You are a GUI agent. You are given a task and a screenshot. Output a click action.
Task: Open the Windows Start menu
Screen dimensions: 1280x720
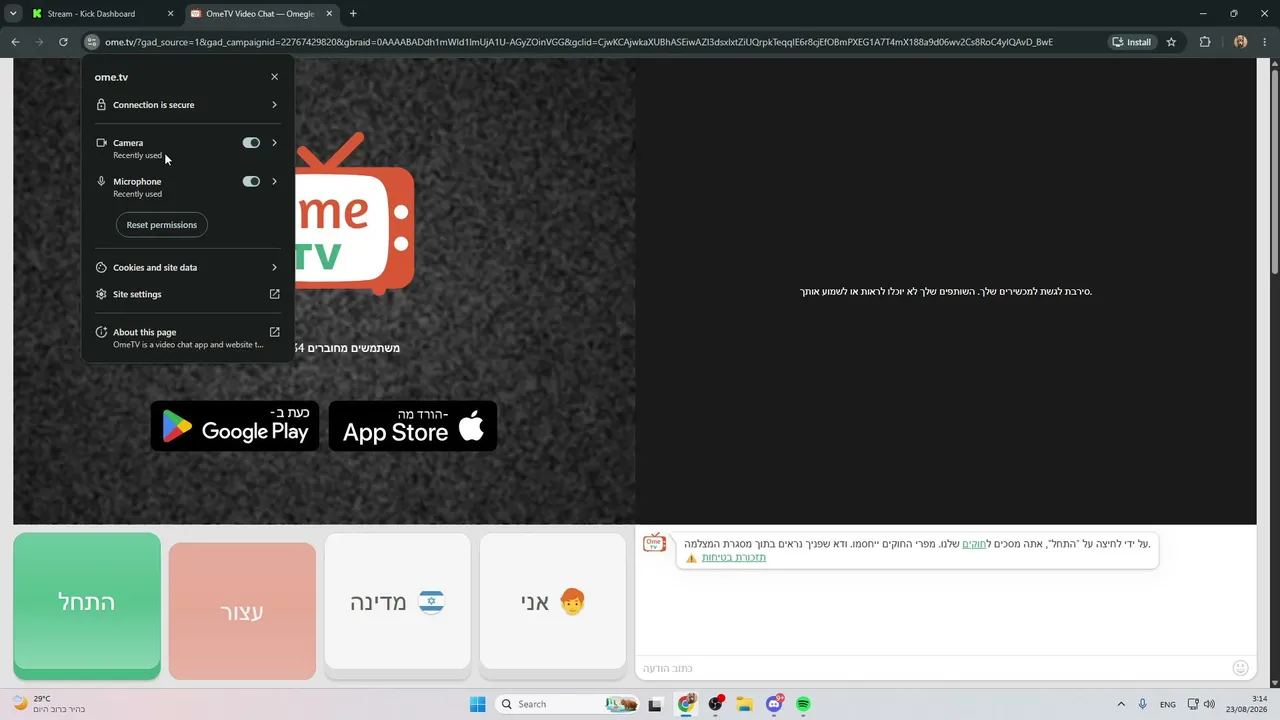pos(477,704)
